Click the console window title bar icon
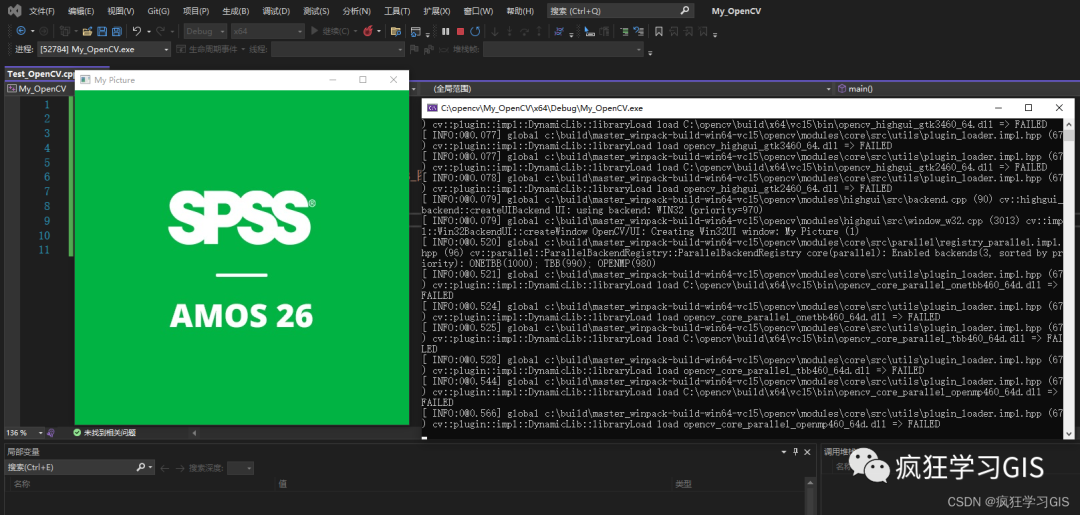The width and height of the screenshot is (1080, 515). click(x=432, y=108)
